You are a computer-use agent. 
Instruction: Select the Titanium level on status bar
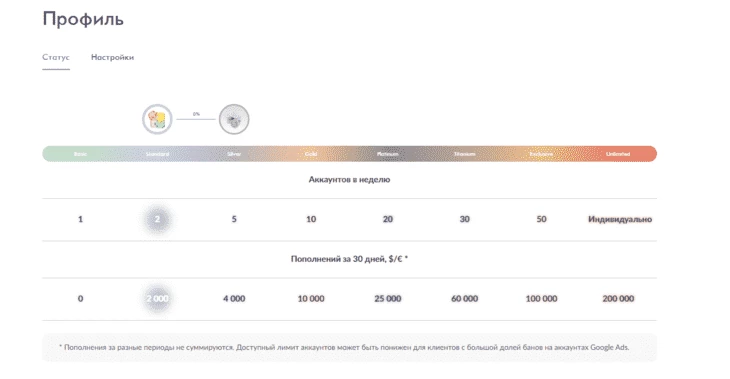tap(465, 154)
